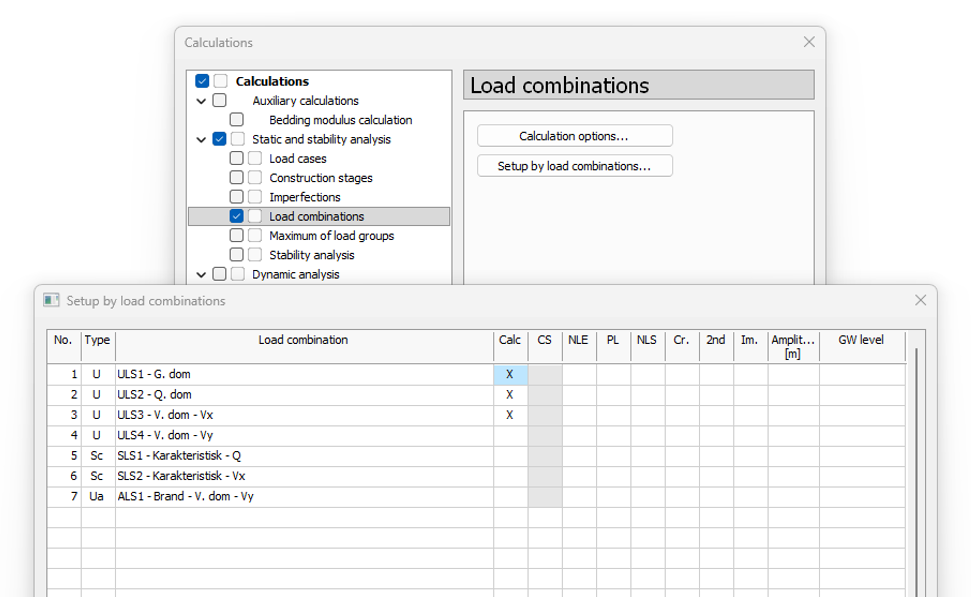Select row SLS1 - Karakteristisk - Q
The height and width of the screenshot is (597, 971).
[304, 456]
